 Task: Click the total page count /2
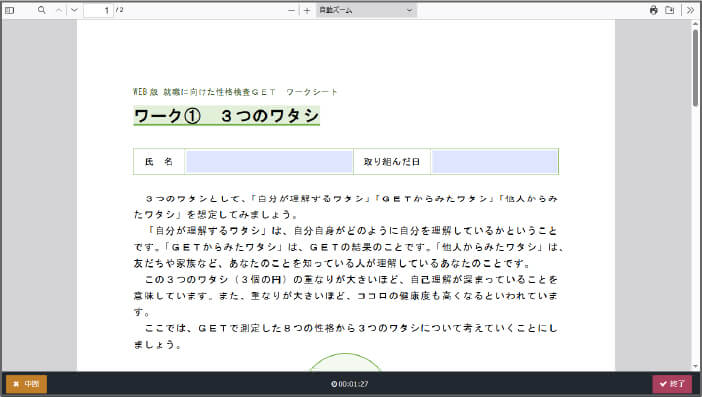(x=120, y=10)
